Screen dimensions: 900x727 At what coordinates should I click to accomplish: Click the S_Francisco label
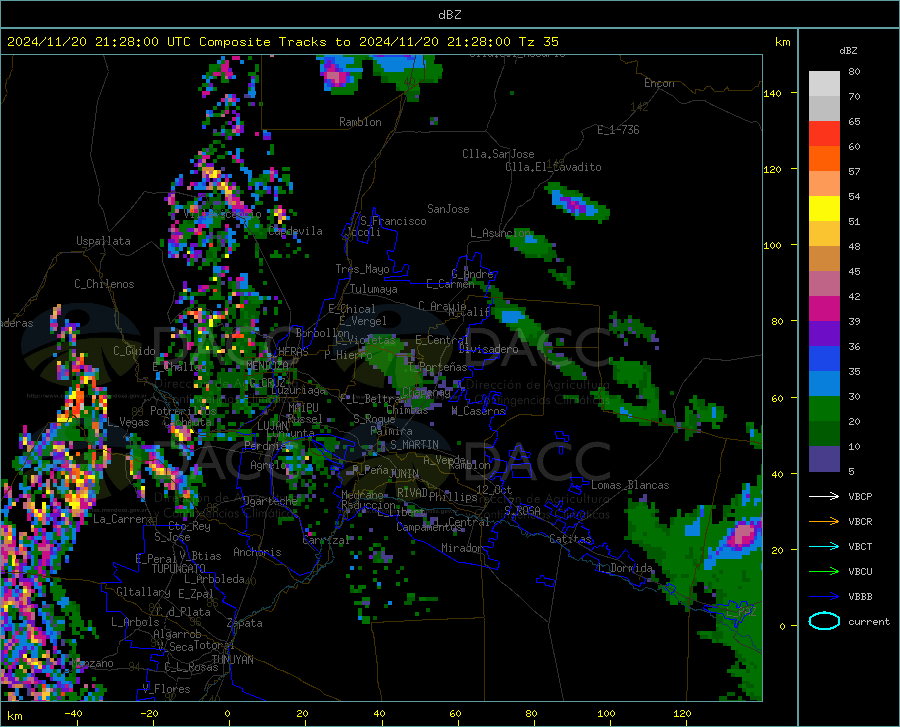click(x=393, y=221)
